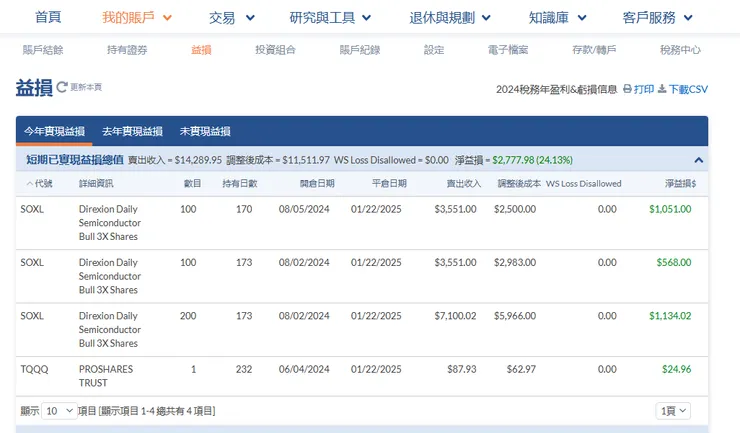Click the $7,100.02 sale proceeds value
This screenshot has height=433, width=740.
(455, 316)
